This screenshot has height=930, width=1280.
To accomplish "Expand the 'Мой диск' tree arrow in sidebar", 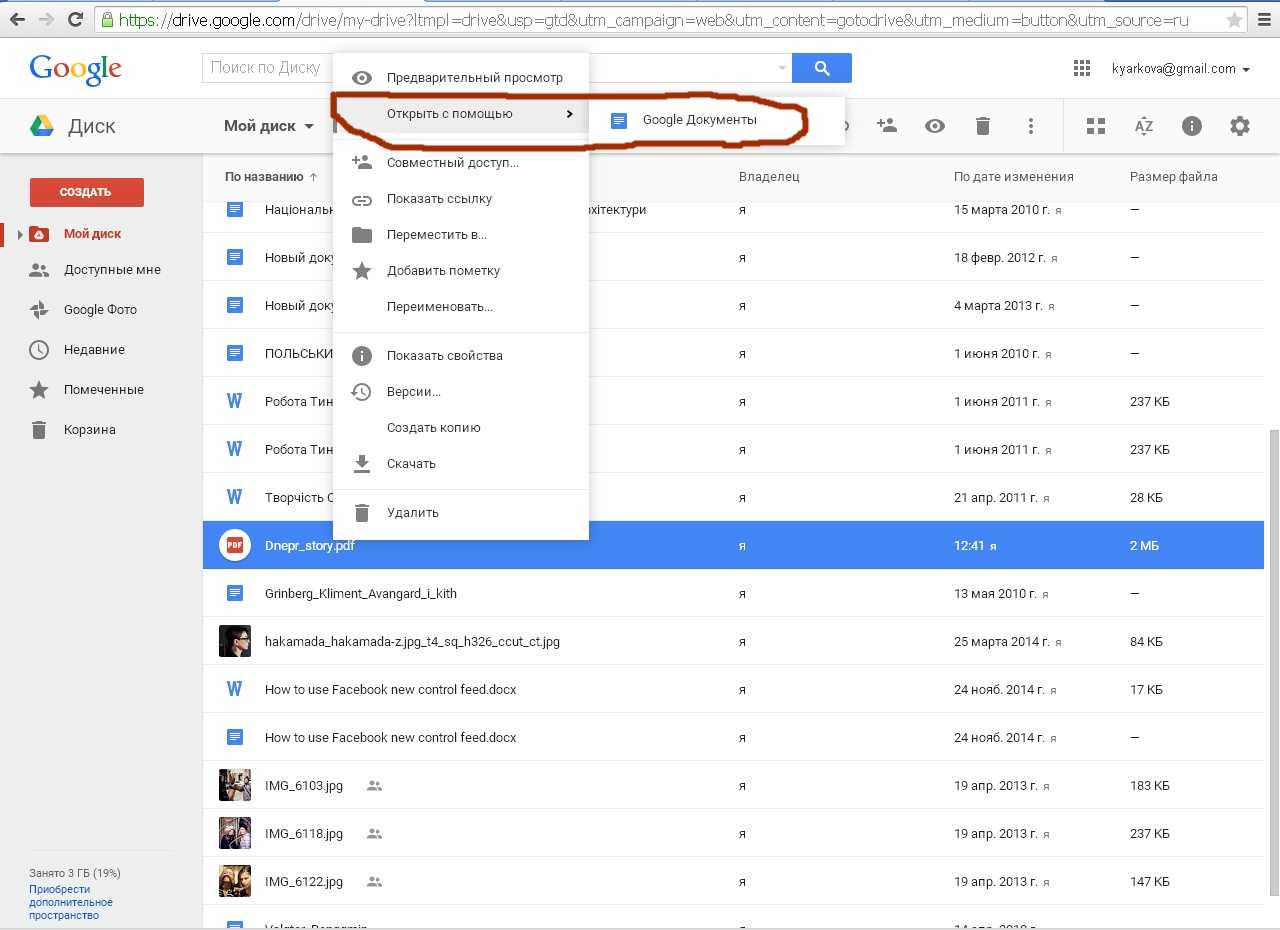I will click(20, 234).
